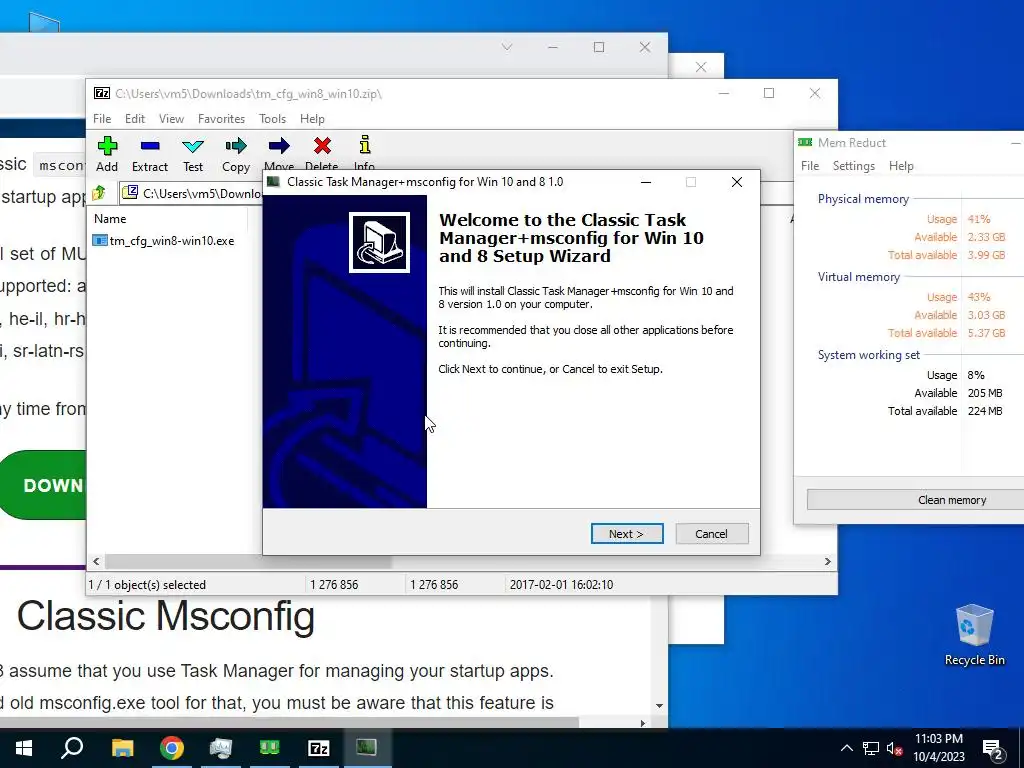
Task: Open the Settings menu in Mem Reduct
Action: [854, 166]
